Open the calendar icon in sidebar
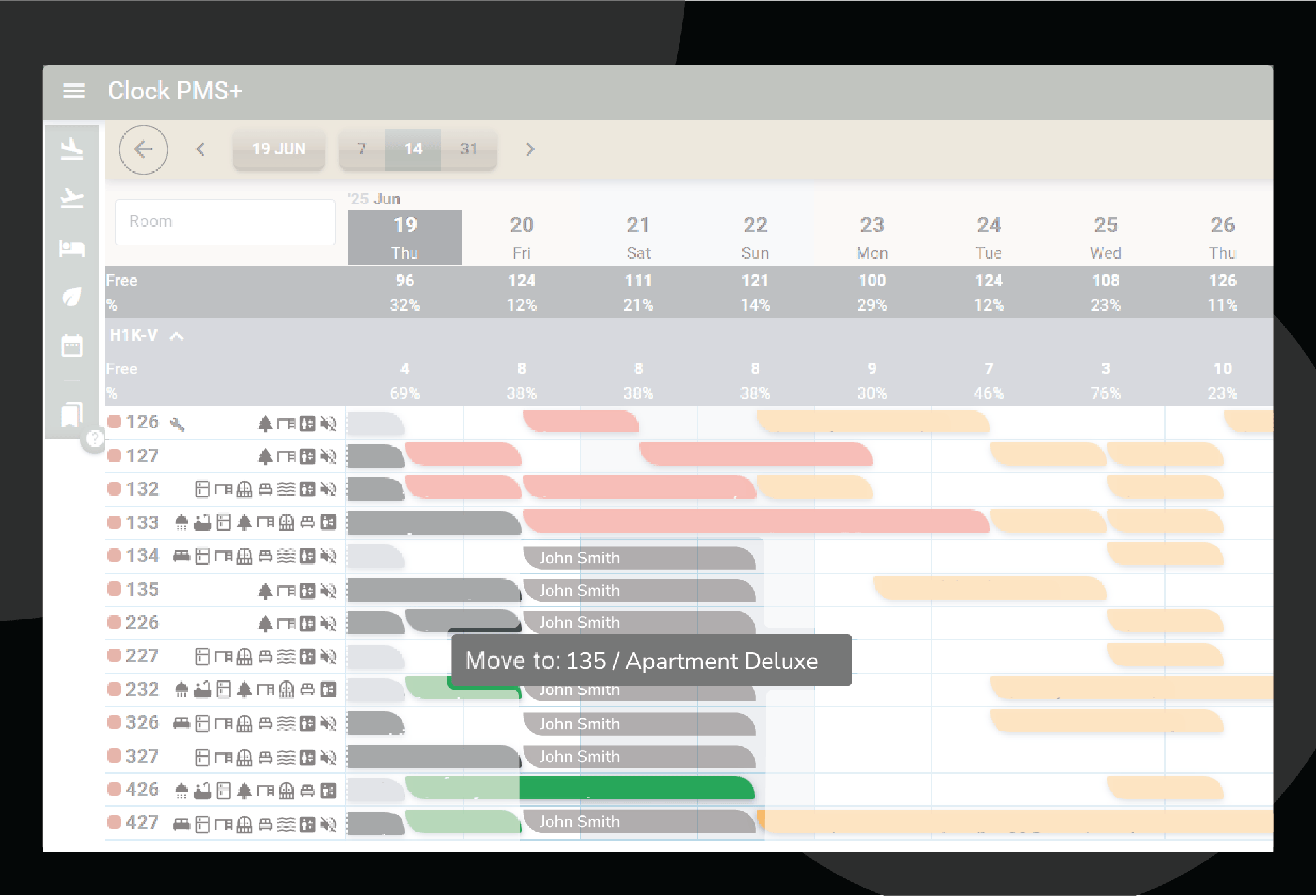The width and height of the screenshot is (1316, 896). (x=72, y=346)
